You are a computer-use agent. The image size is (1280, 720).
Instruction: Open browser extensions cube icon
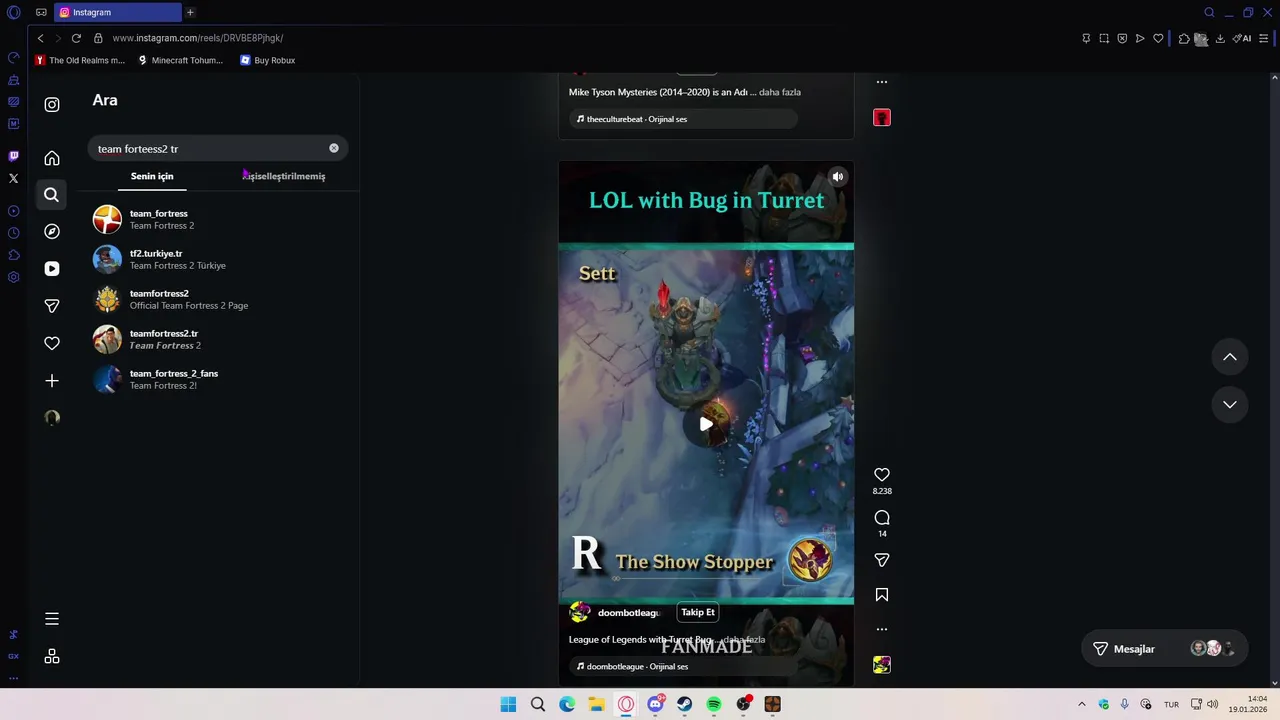coord(1184,38)
